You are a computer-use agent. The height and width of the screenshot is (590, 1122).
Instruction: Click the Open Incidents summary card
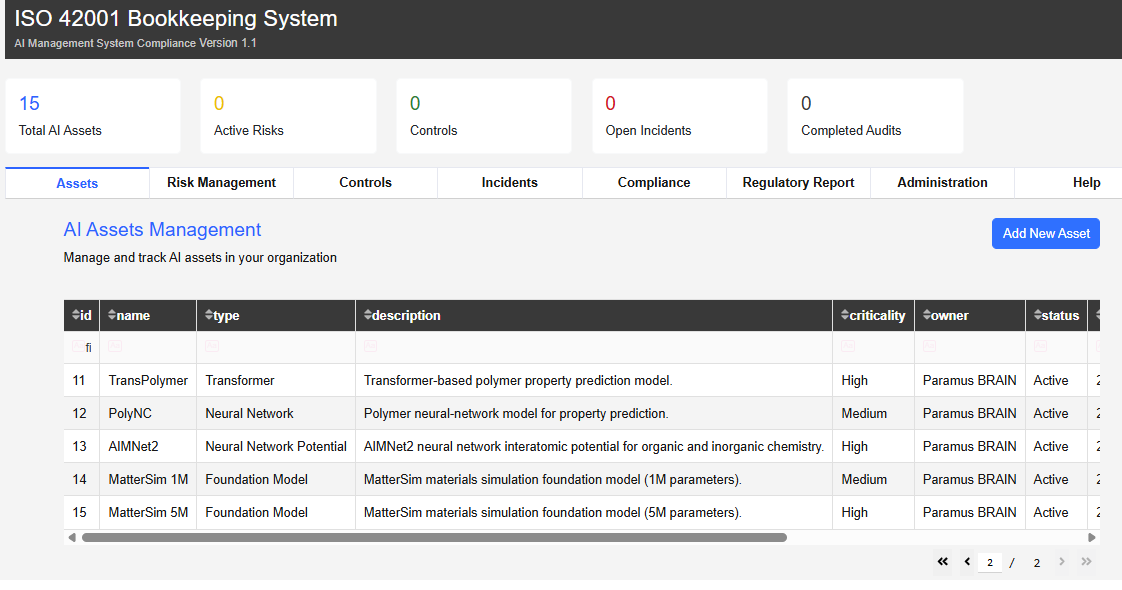click(x=680, y=116)
